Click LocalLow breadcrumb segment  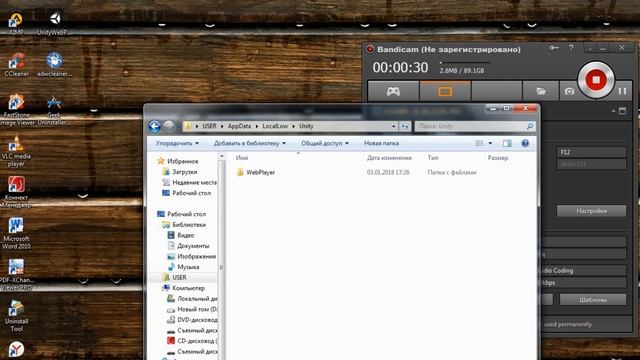tap(275, 126)
